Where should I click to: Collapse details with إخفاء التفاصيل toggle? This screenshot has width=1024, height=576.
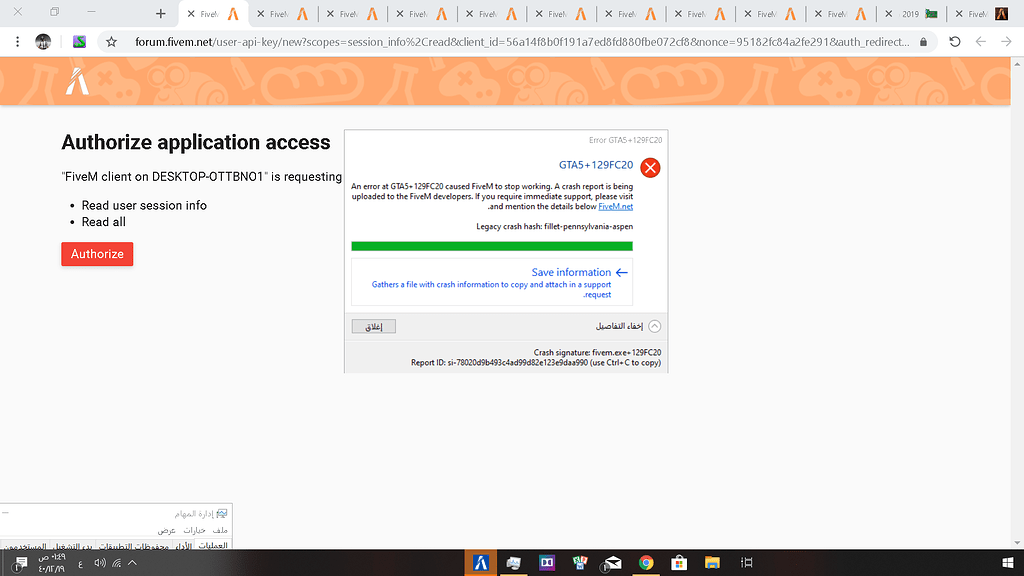coord(628,326)
